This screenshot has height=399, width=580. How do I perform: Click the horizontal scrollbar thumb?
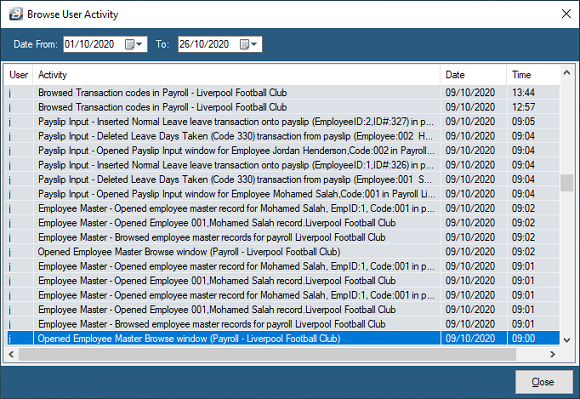[x=267, y=354]
